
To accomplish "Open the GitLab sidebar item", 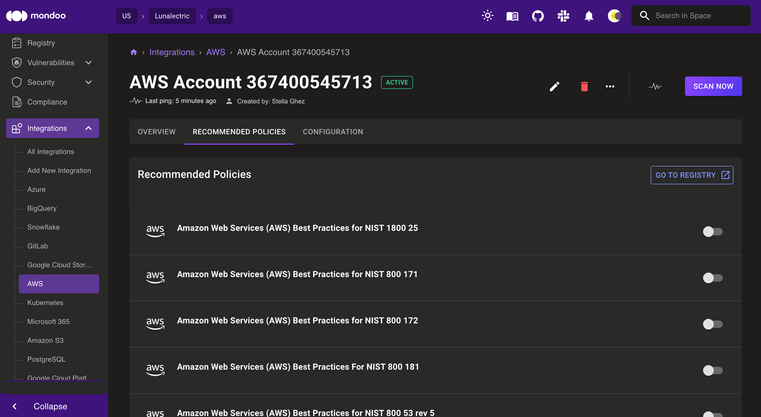I will point(37,246).
